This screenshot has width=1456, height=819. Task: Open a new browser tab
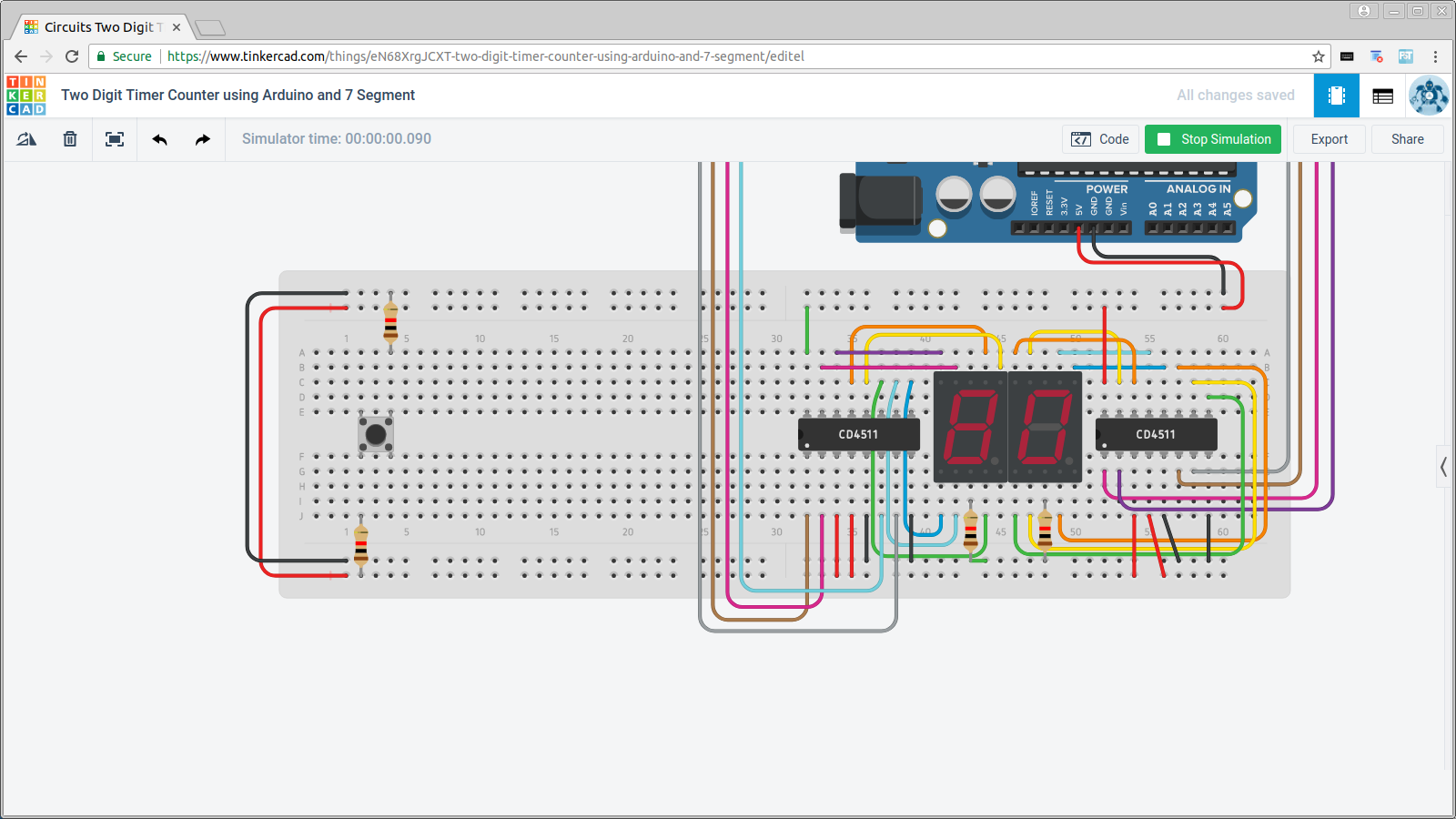210,26
